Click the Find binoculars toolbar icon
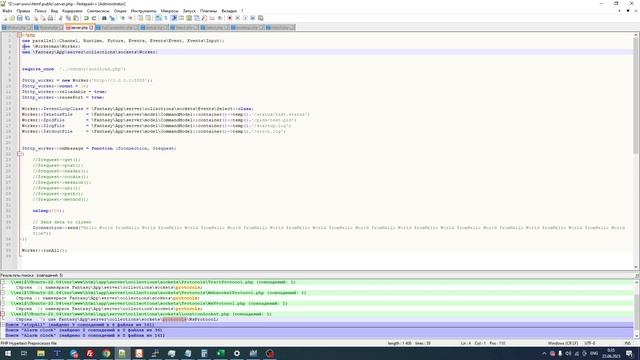Viewport: 640px width, 360px height. click(x=104, y=18)
